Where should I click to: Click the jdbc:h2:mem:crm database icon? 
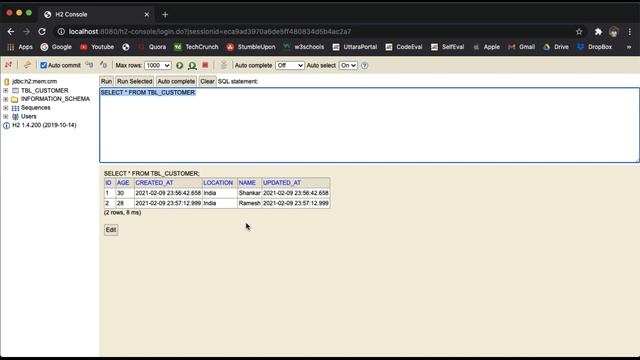(7, 82)
